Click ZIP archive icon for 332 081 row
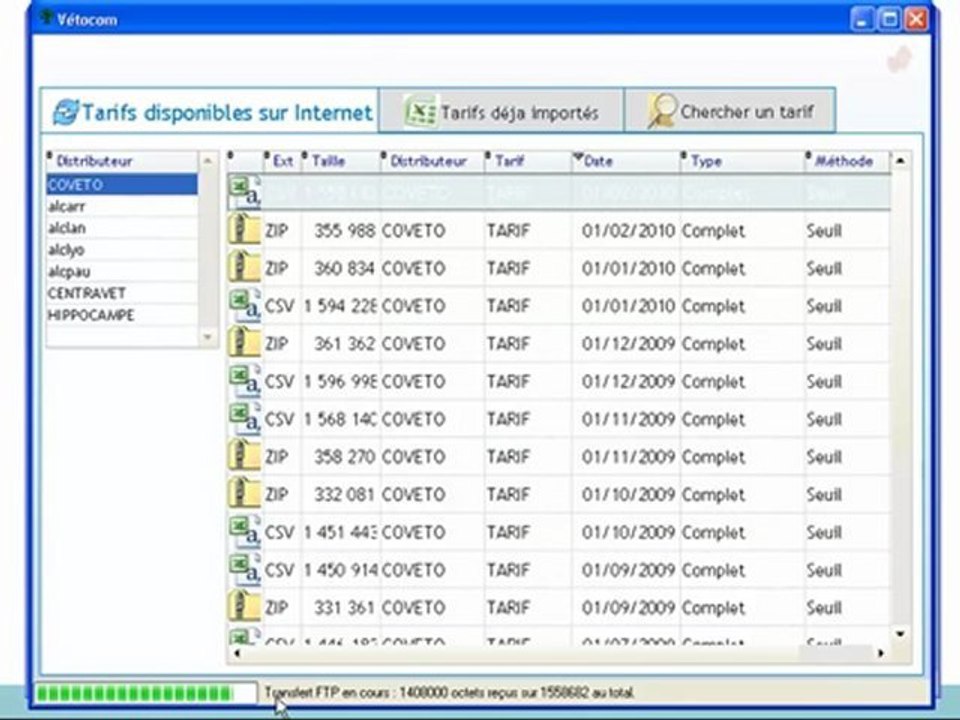 (245, 494)
